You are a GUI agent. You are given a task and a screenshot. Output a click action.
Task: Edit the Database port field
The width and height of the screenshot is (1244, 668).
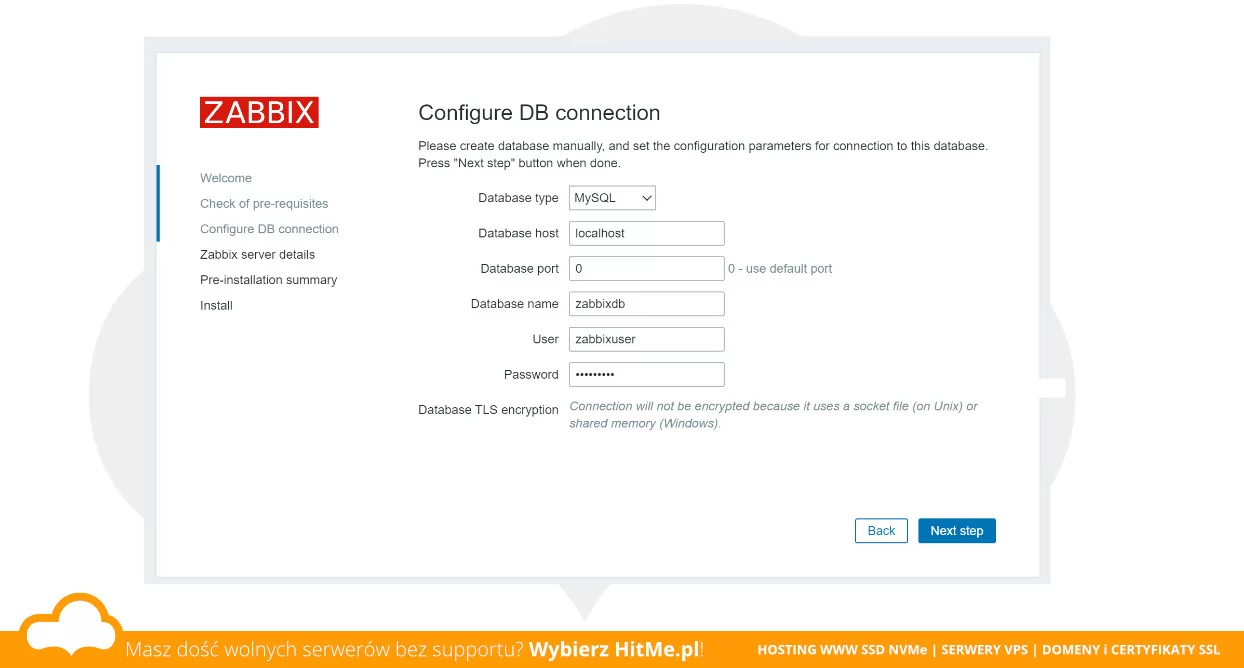click(646, 269)
